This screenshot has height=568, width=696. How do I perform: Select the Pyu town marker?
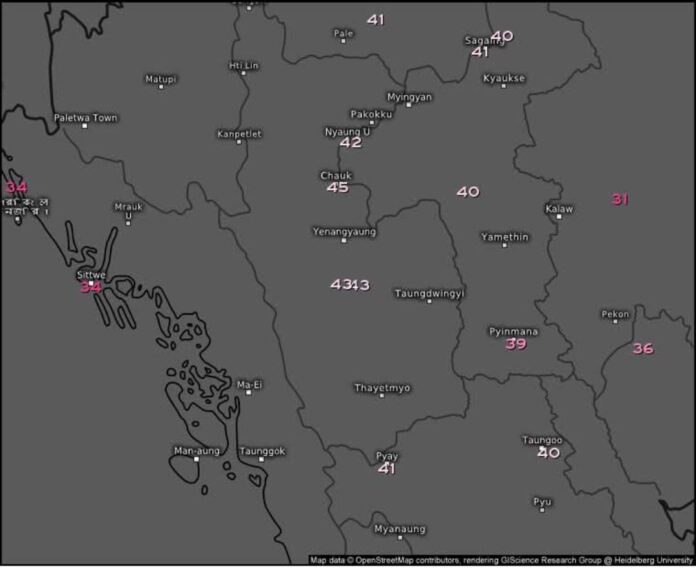pos(542,510)
